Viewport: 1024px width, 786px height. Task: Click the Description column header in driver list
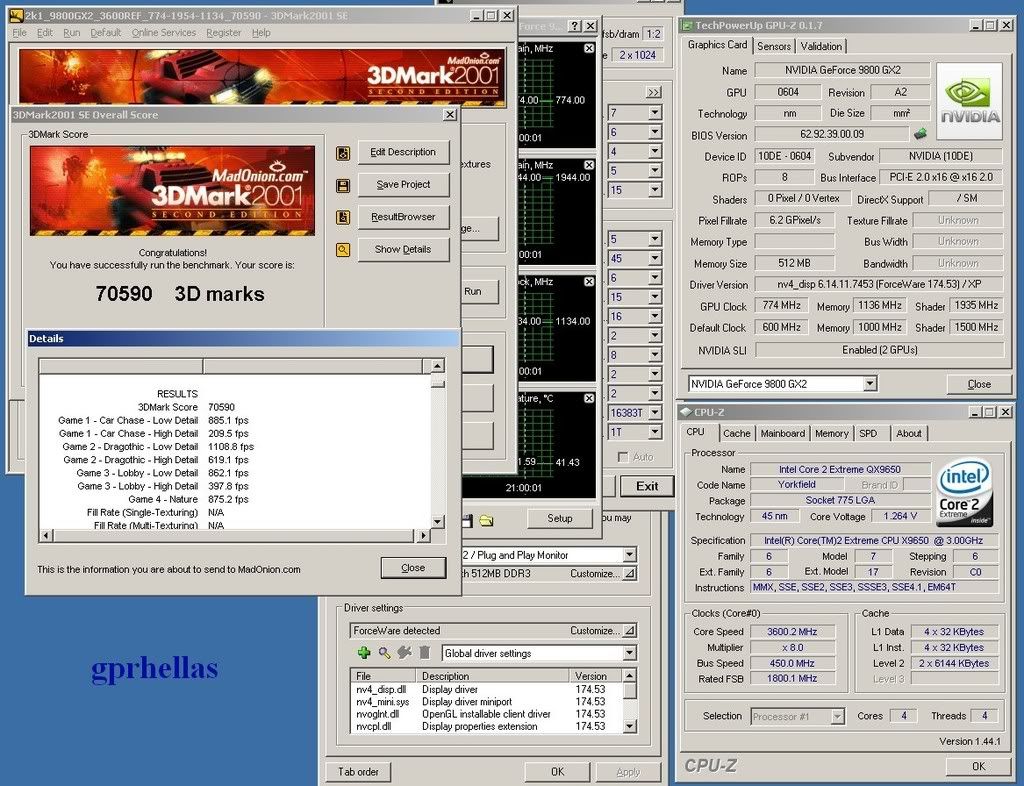(x=492, y=676)
